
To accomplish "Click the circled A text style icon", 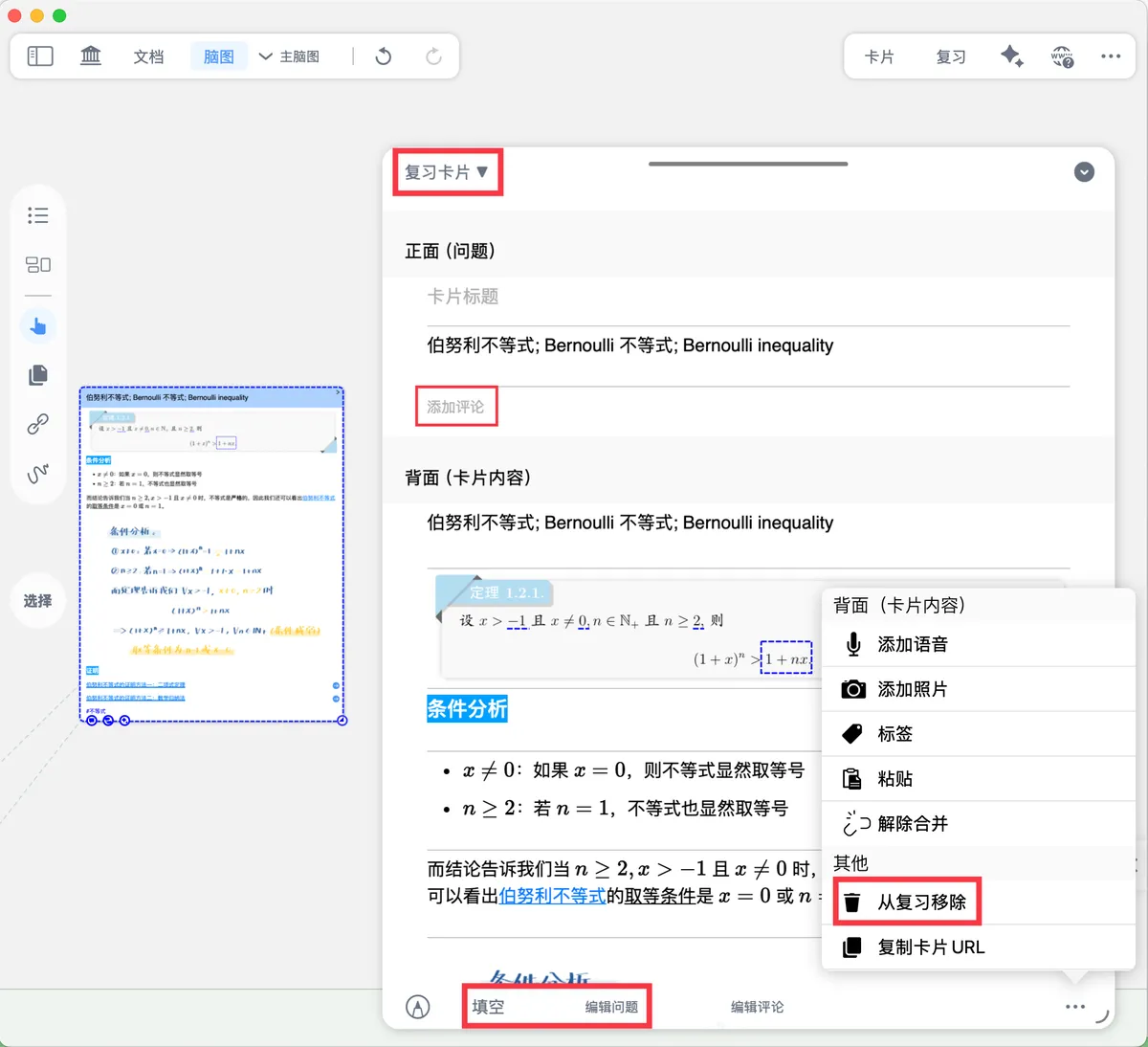I will pos(418,1007).
